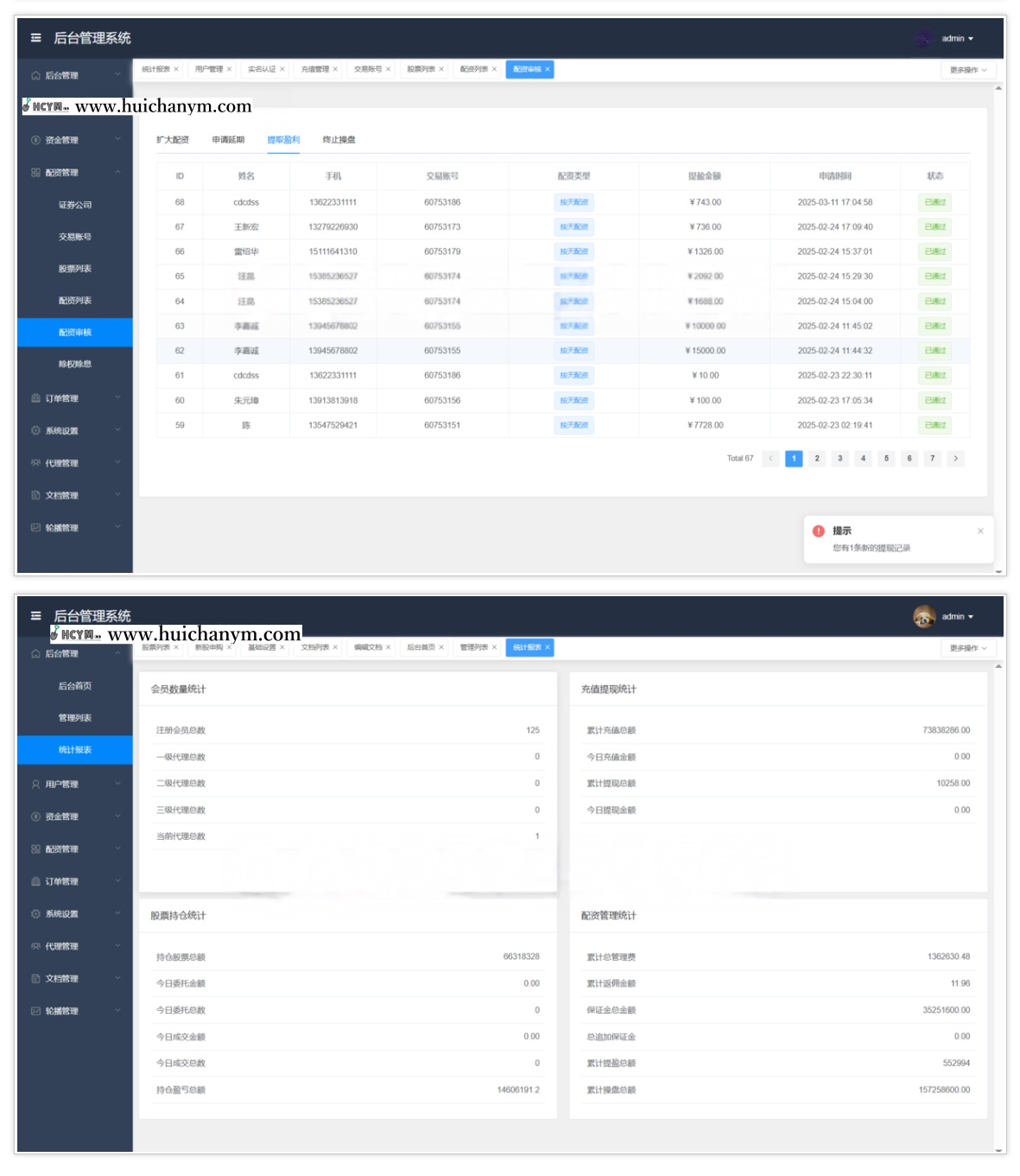The height and width of the screenshot is (1176, 1020).
Task: Select the 终止操盘 sub-tab
Action: [339, 140]
